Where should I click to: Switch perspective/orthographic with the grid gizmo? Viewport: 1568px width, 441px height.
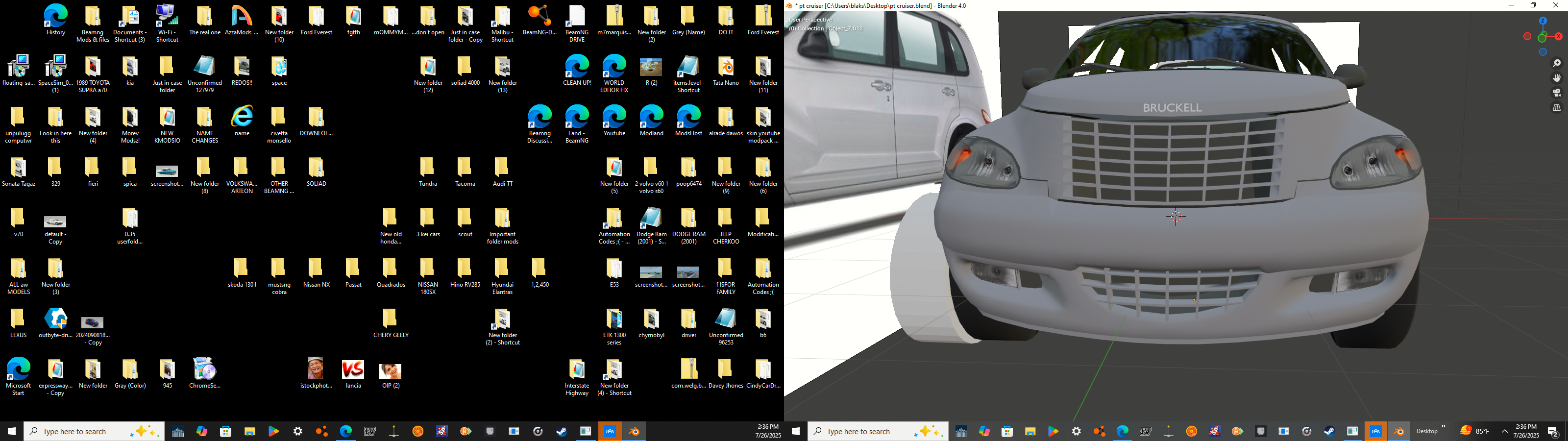1556,108
